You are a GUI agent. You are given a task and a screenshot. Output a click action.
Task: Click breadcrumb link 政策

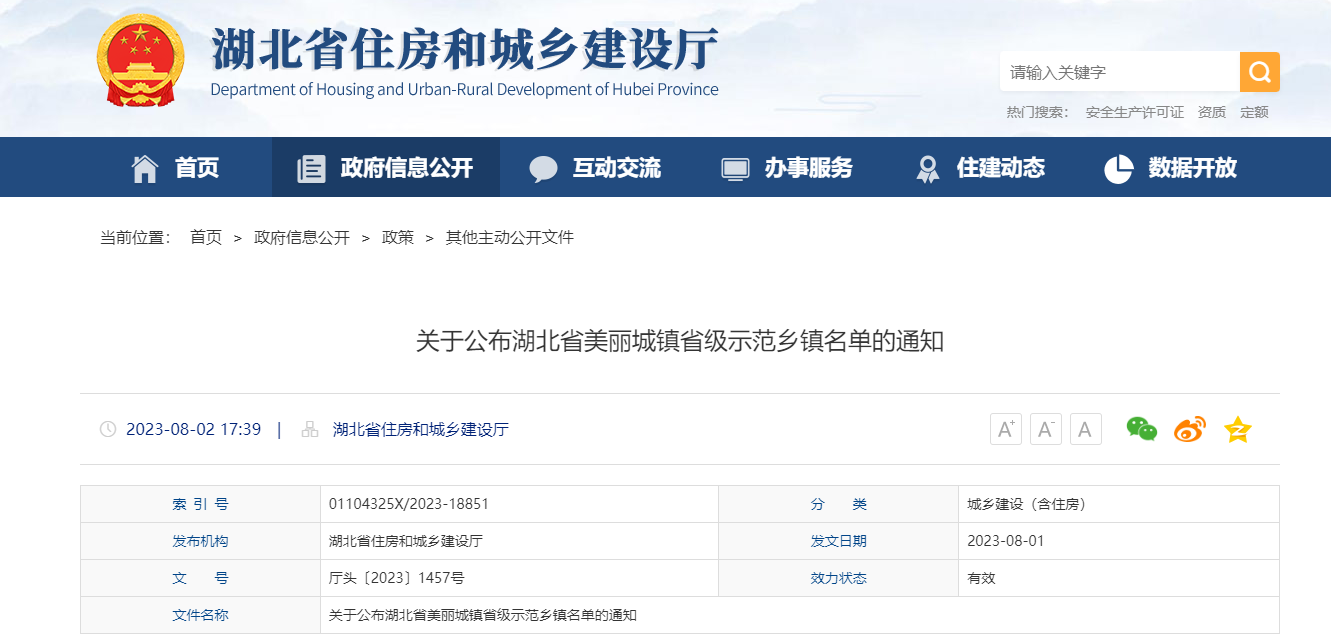(398, 238)
